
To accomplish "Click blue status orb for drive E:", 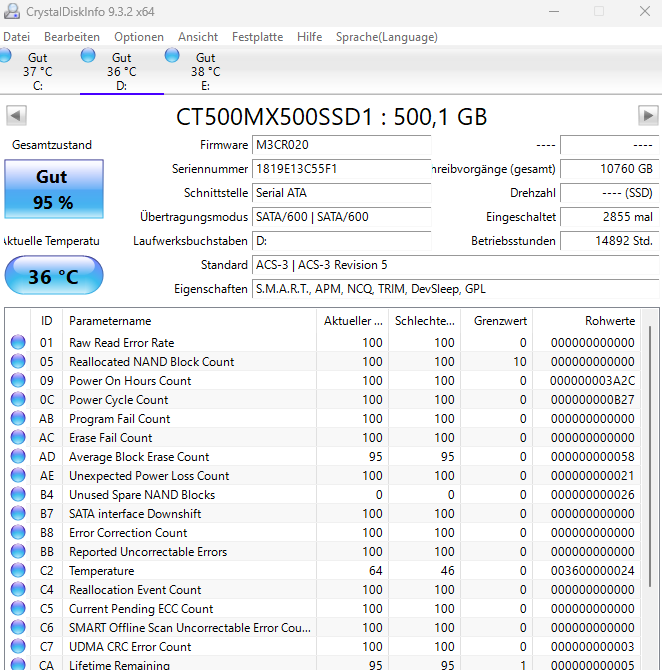I will point(172,55).
